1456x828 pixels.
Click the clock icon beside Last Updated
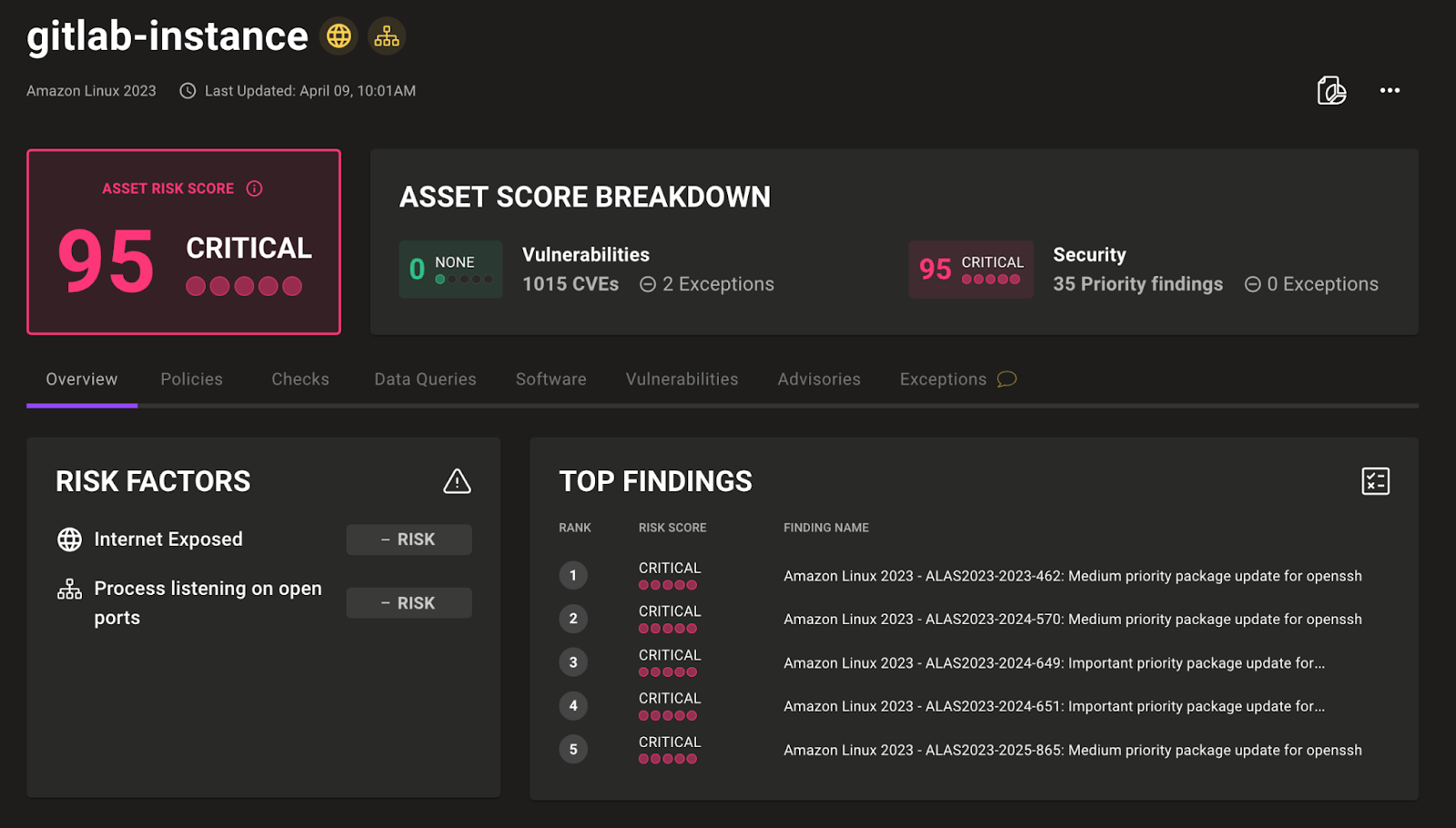[x=187, y=91]
